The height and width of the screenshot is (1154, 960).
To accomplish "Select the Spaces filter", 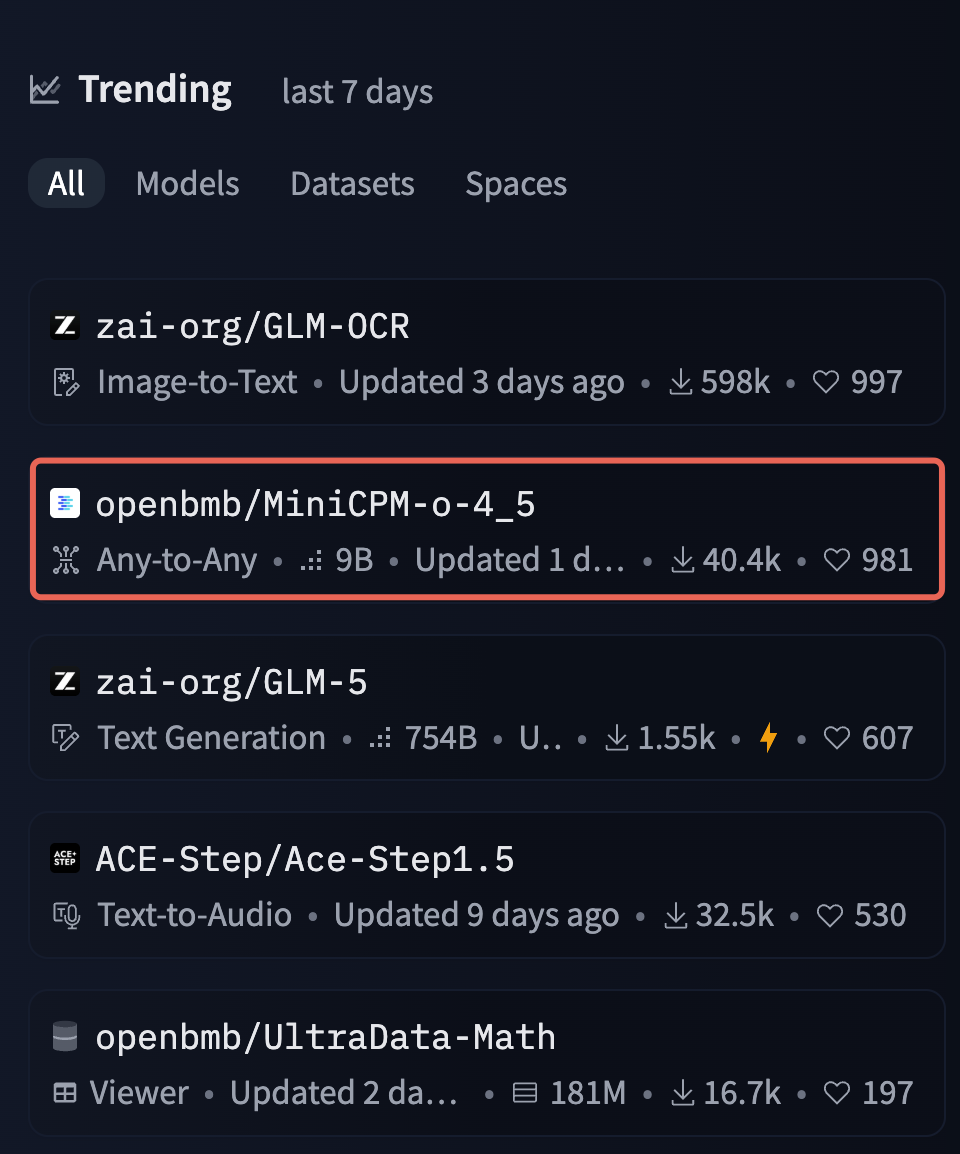I will [516, 183].
